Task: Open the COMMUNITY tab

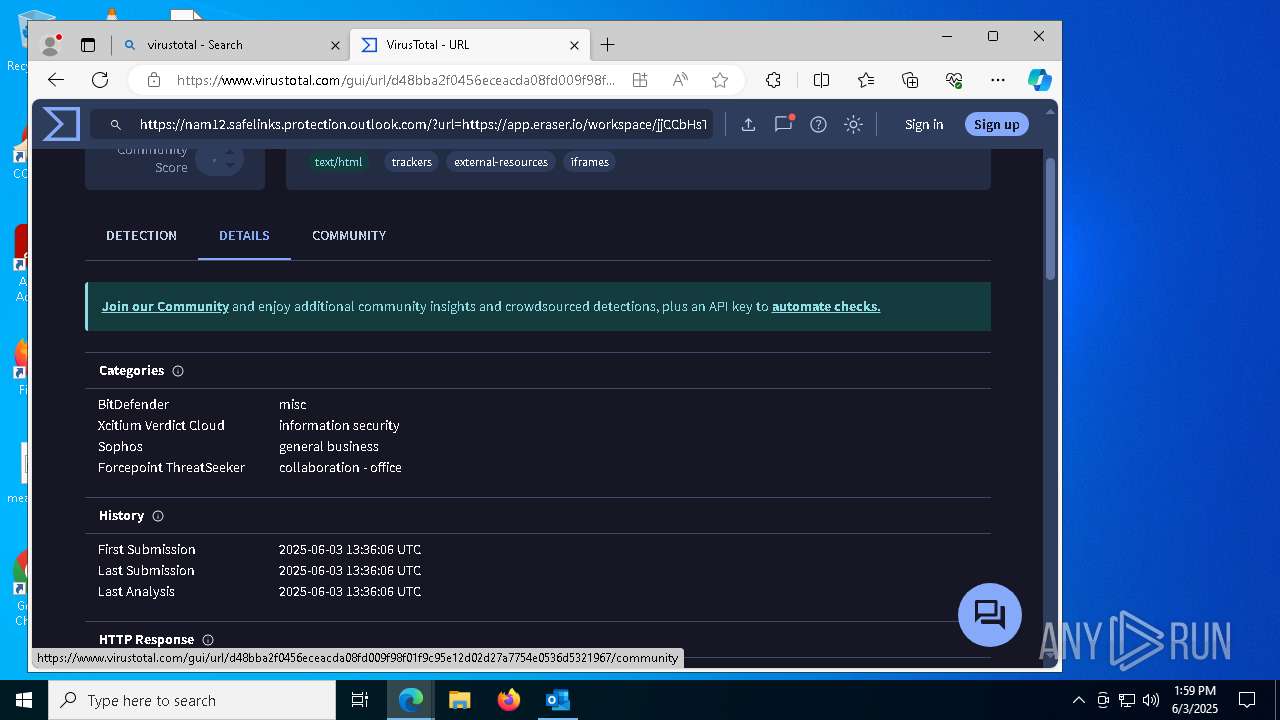Action: [x=349, y=236]
